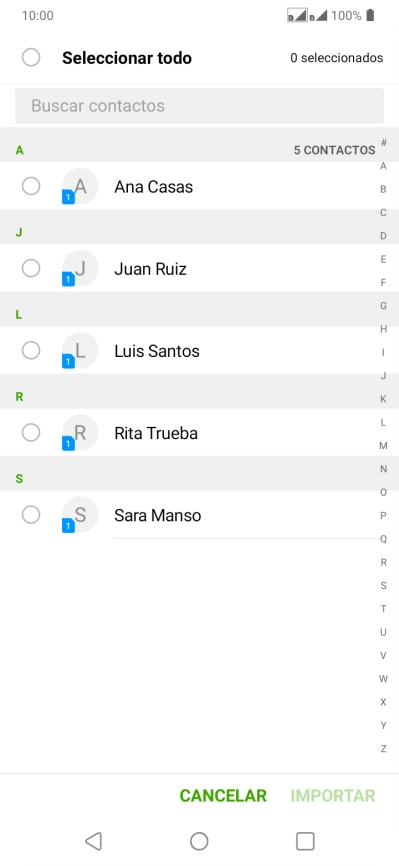Jump to letter M in alphabet index
This screenshot has width=399, height=866.
383,446
